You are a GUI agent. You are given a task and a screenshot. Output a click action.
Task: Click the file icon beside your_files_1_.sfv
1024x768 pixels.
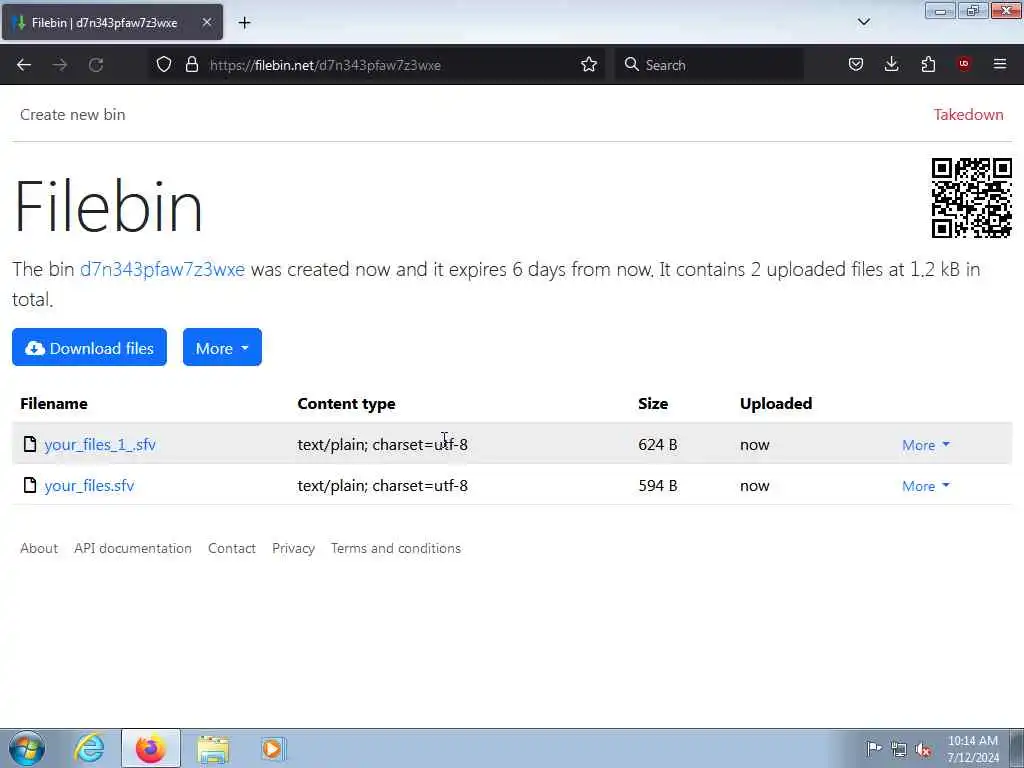tap(29, 444)
